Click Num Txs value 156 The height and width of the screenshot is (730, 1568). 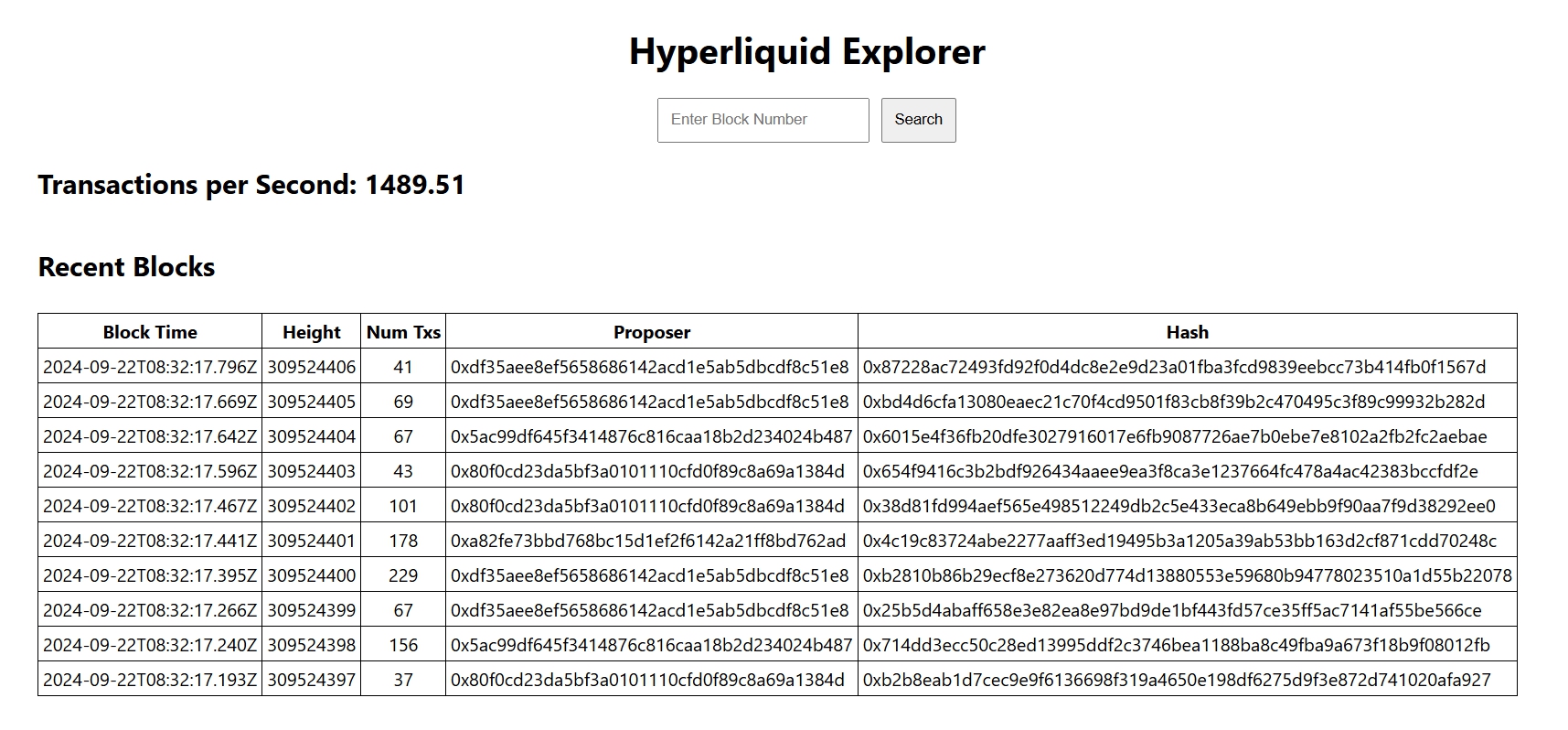[x=403, y=645]
